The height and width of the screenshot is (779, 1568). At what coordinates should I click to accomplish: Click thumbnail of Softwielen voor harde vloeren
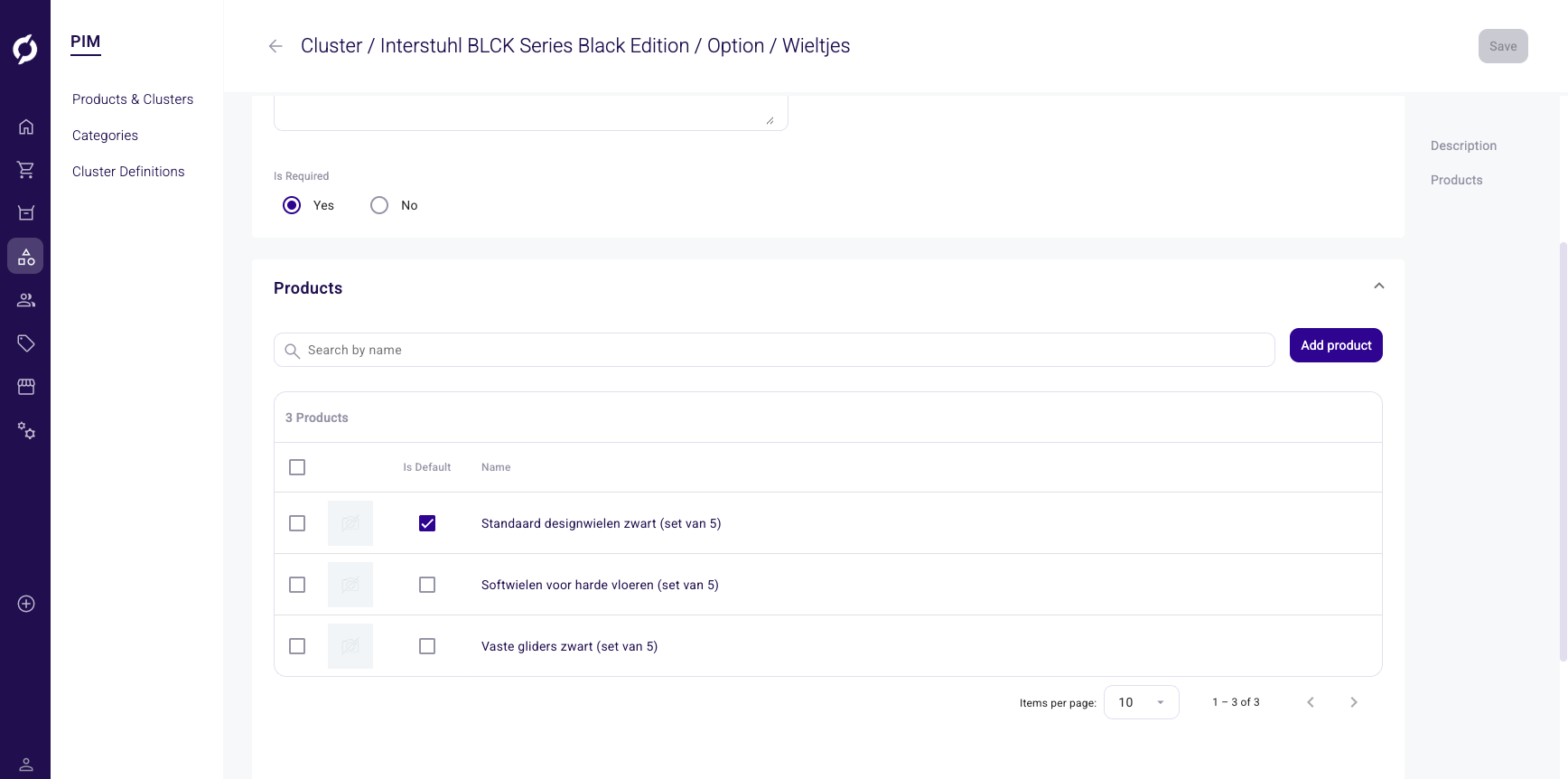[350, 585]
